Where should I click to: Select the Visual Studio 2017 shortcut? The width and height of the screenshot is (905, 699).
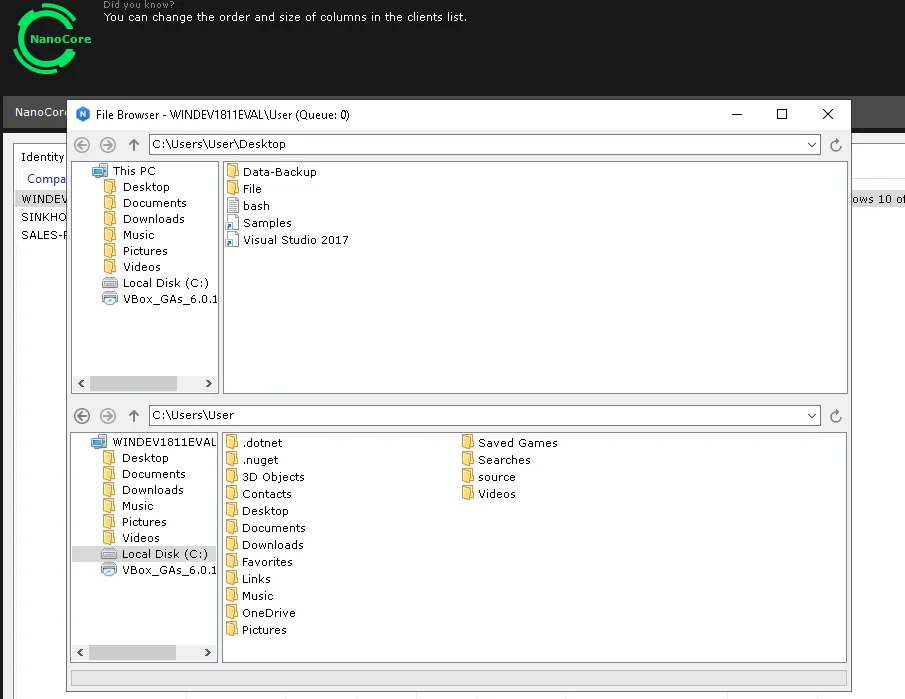coord(287,240)
